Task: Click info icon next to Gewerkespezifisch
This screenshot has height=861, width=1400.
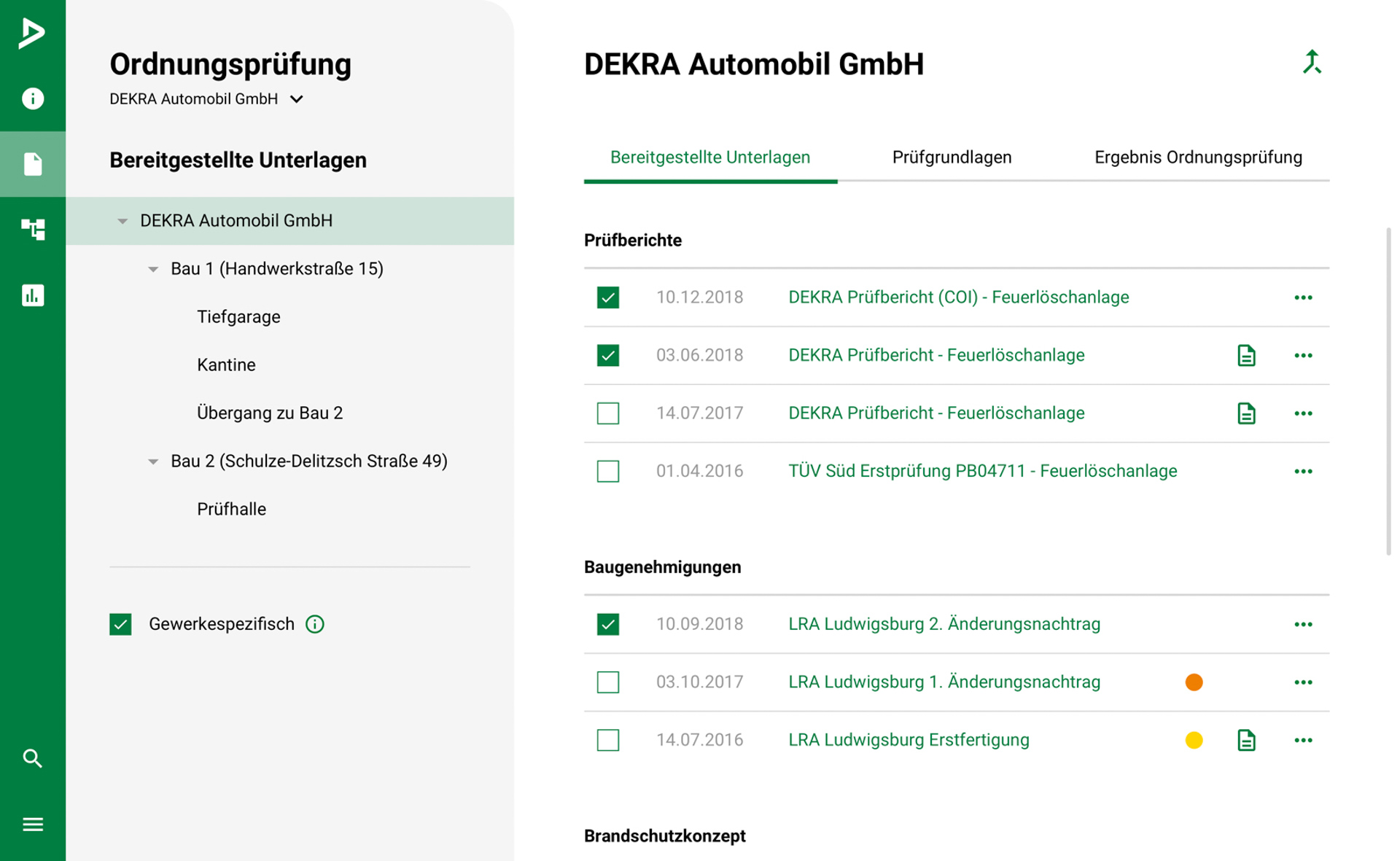Action: [315, 624]
